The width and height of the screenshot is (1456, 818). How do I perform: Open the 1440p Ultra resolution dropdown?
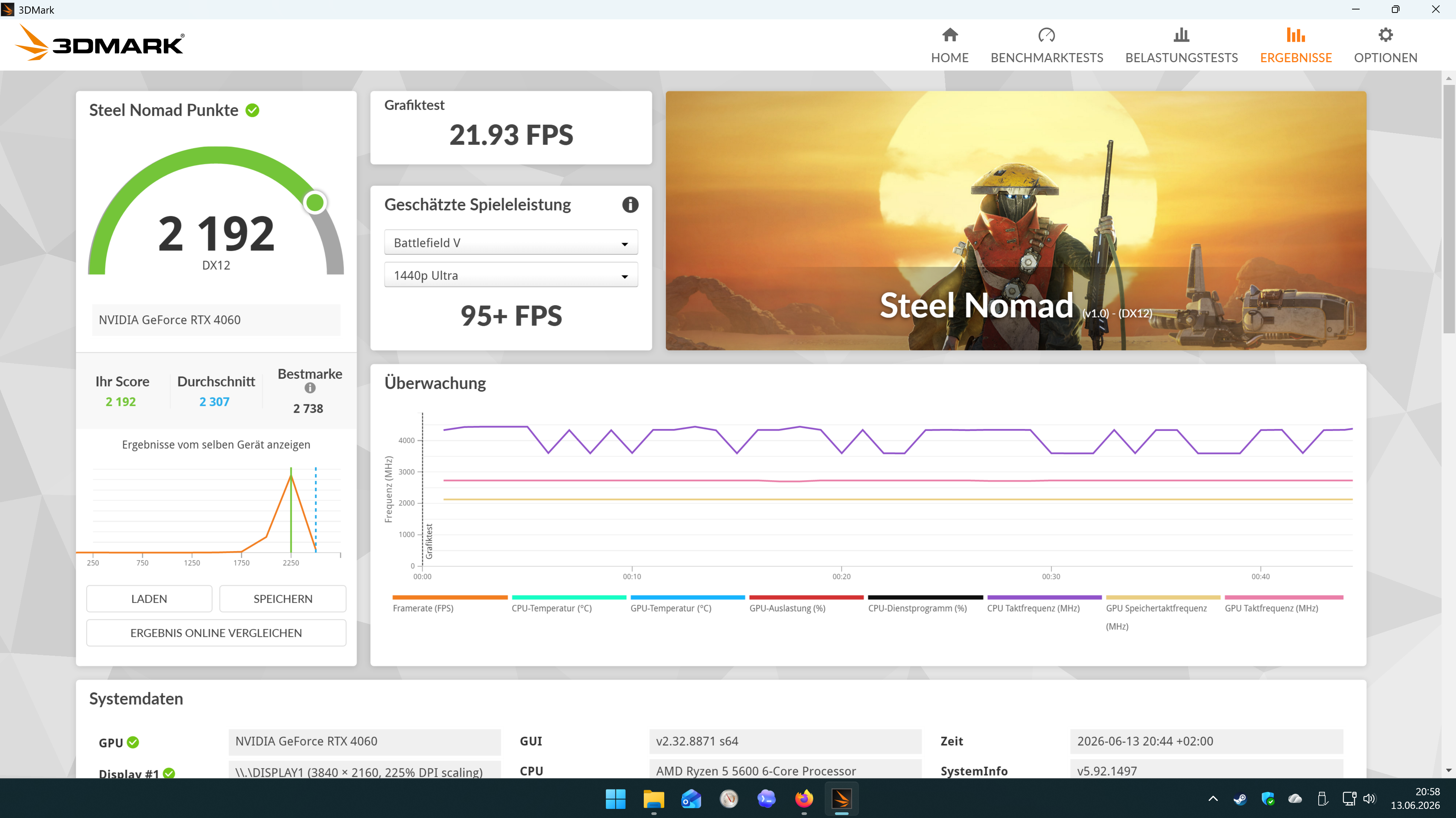tap(511, 275)
